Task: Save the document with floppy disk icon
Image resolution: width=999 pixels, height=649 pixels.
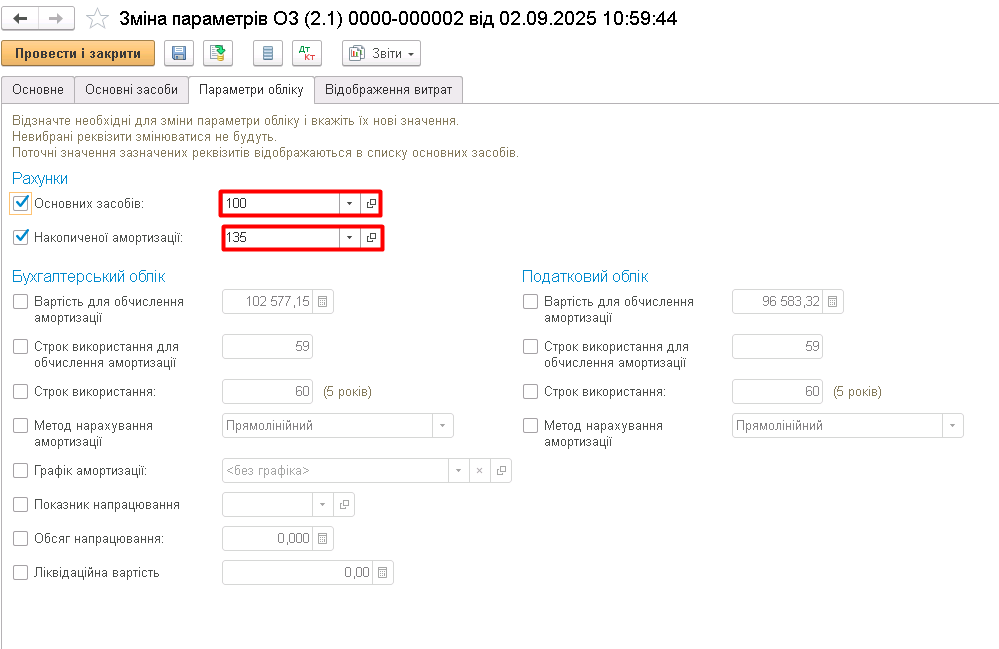Action: 178,53
